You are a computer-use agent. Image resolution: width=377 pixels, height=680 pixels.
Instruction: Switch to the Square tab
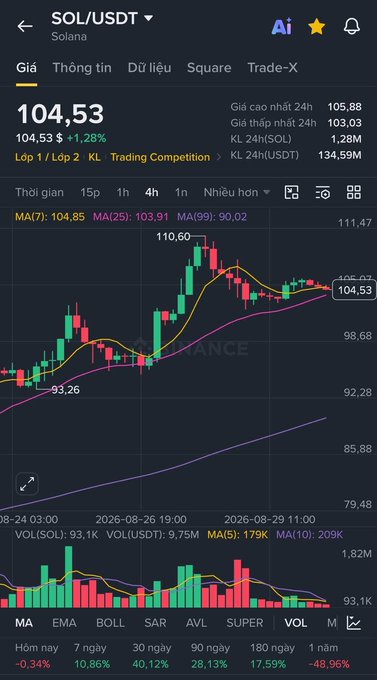click(x=209, y=68)
